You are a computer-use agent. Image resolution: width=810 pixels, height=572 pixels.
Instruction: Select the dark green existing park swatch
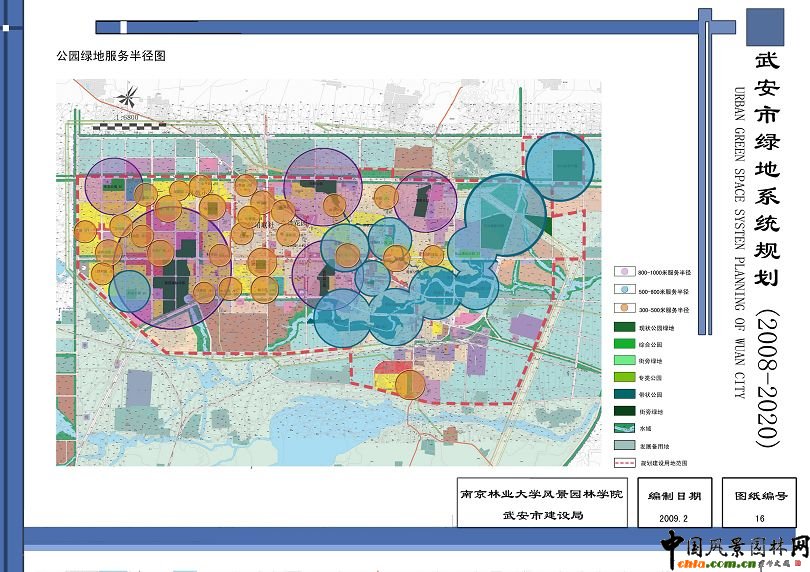(x=626, y=327)
